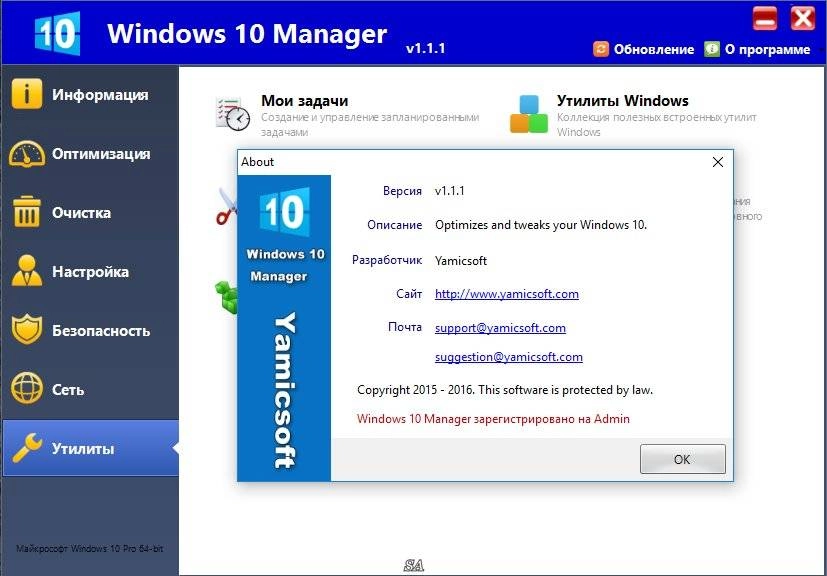Click the Windows Utilities colored blocks icon
The width and height of the screenshot is (827, 576).
click(529, 114)
